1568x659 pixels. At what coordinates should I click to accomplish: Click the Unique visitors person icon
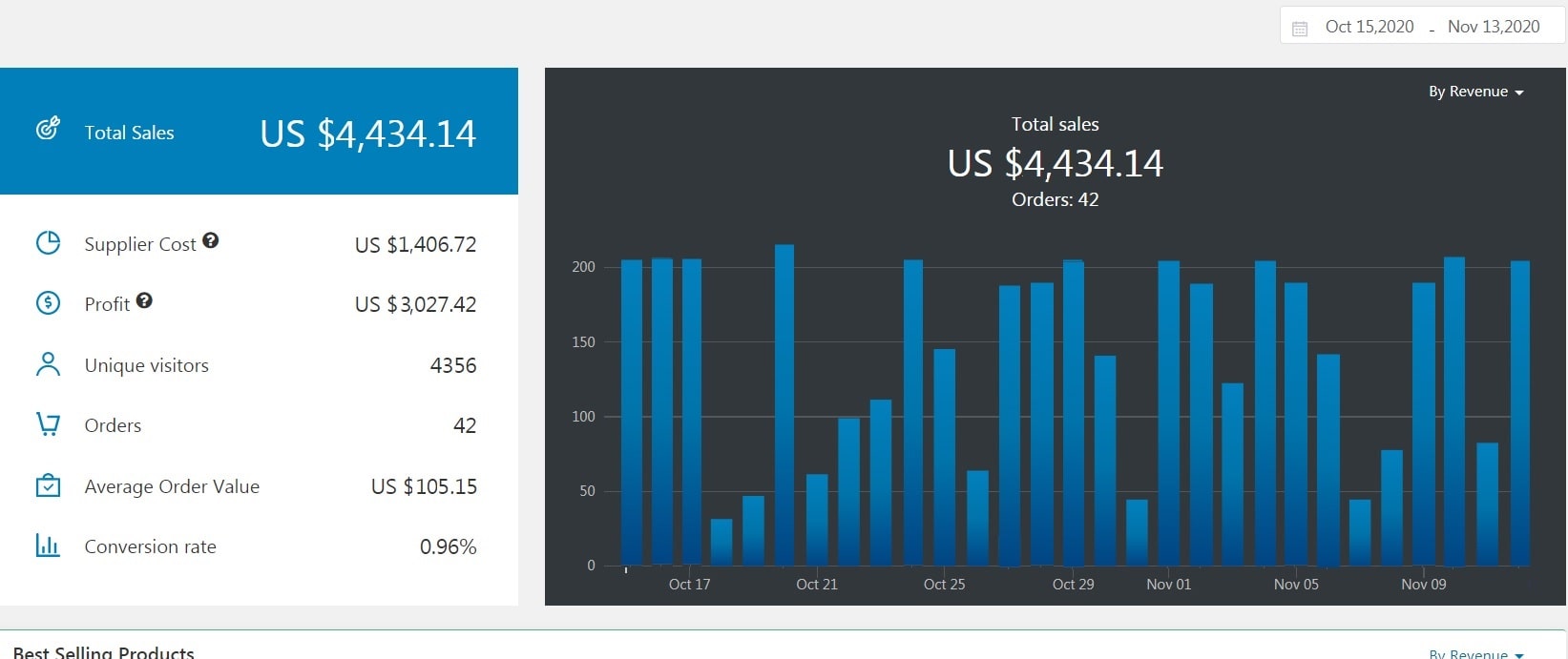coord(48,364)
